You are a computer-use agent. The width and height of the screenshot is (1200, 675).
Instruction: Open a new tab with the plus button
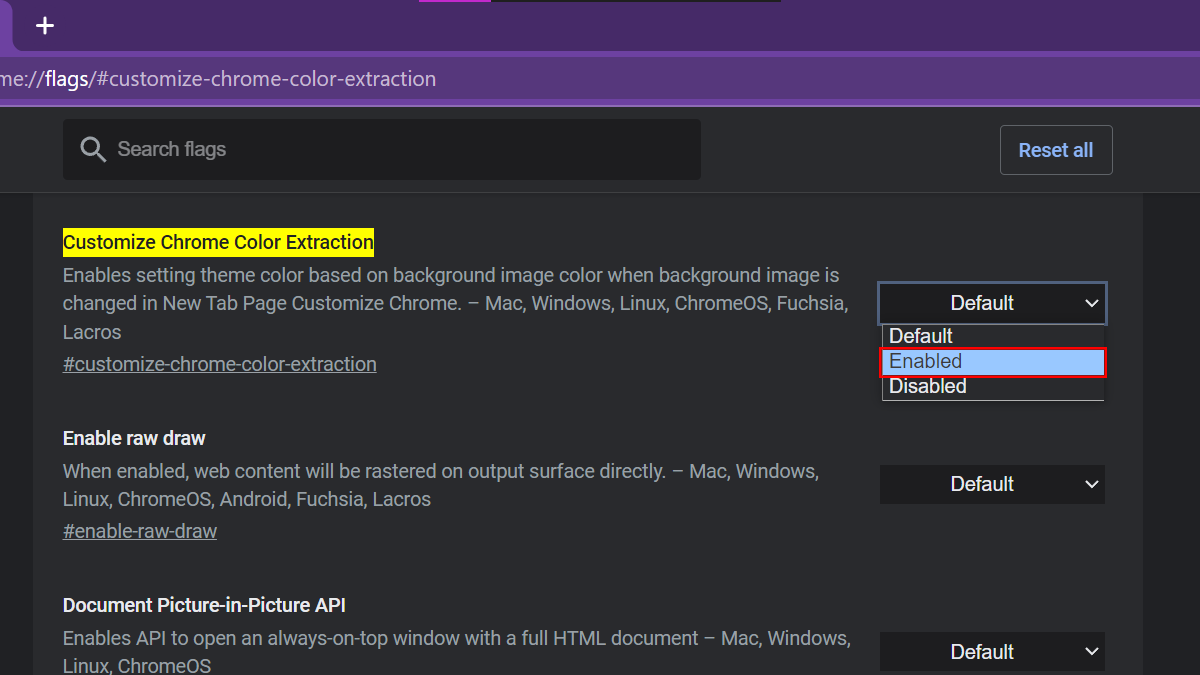45,26
